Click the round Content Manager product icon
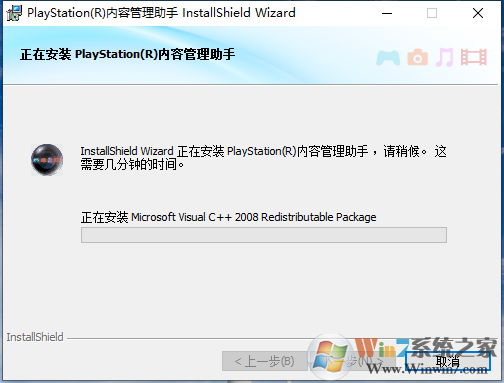The image size is (504, 383). click(x=47, y=160)
